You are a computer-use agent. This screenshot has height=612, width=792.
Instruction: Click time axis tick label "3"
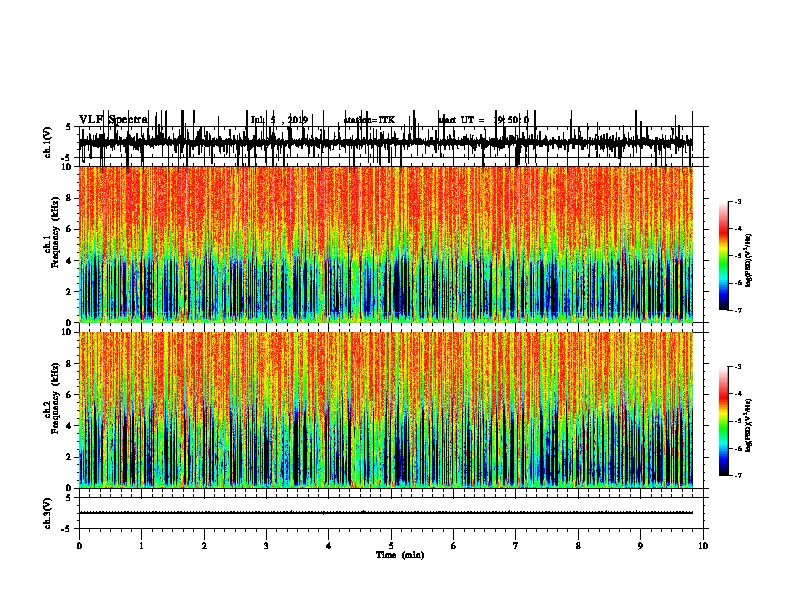[266, 546]
